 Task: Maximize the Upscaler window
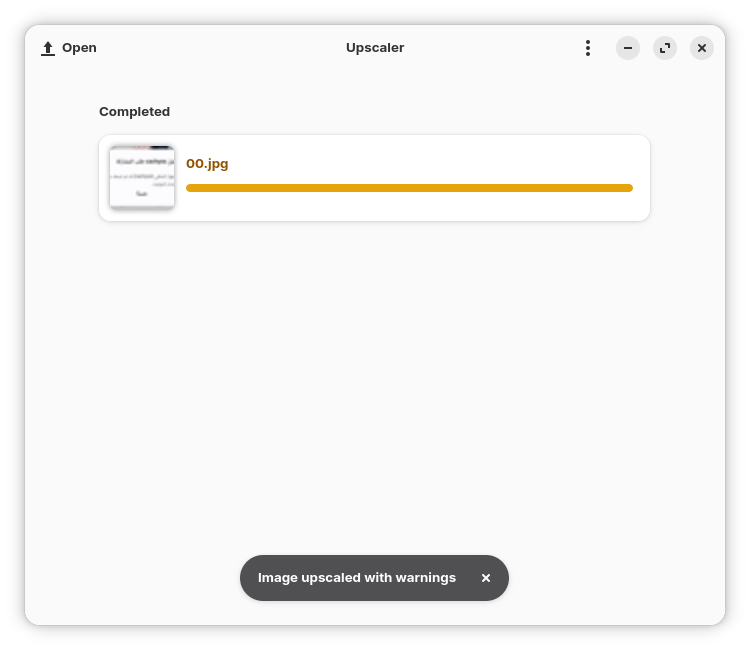point(665,48)
